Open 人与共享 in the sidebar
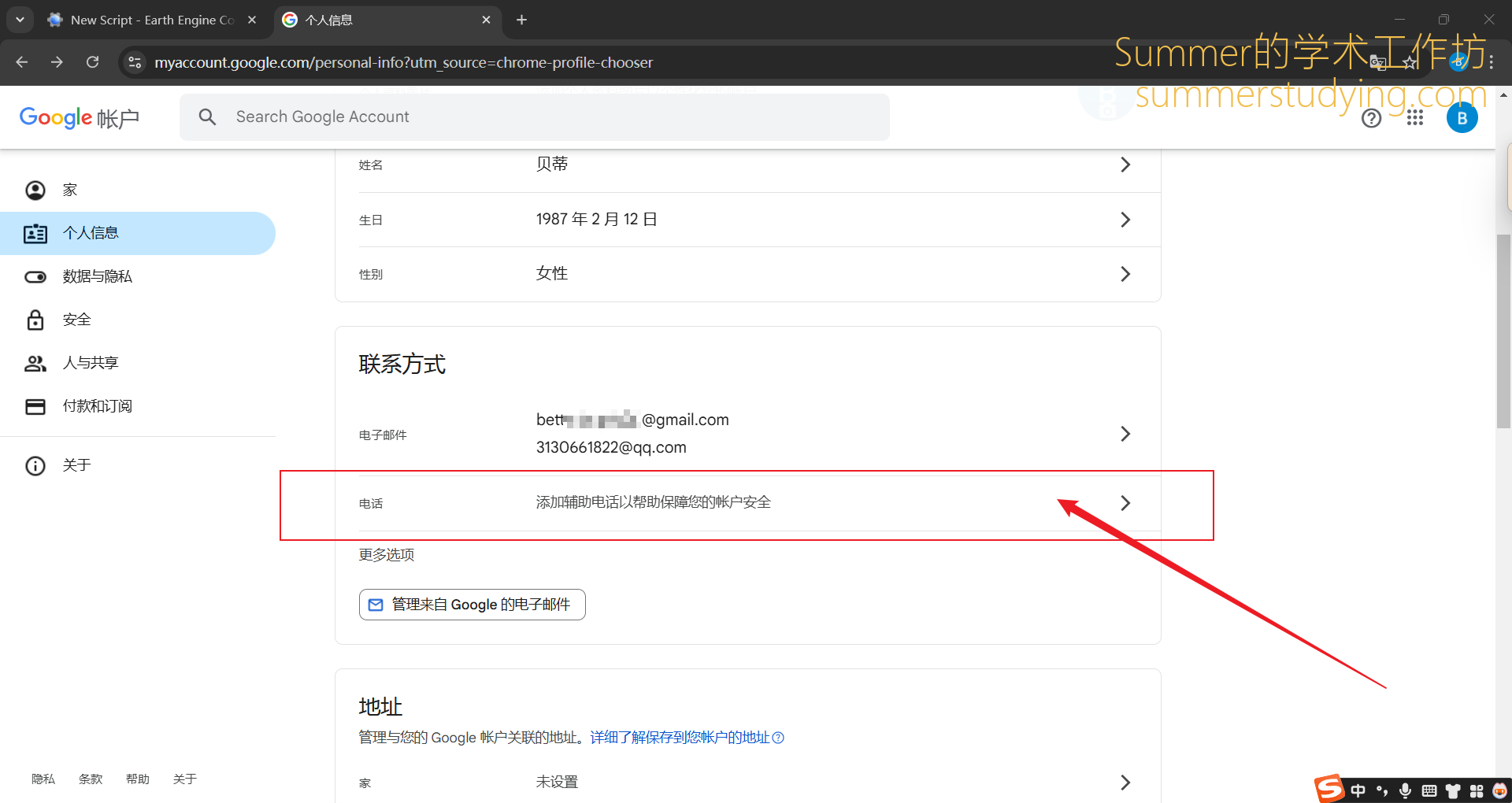1512x803 pixels. tap(138, 363)
